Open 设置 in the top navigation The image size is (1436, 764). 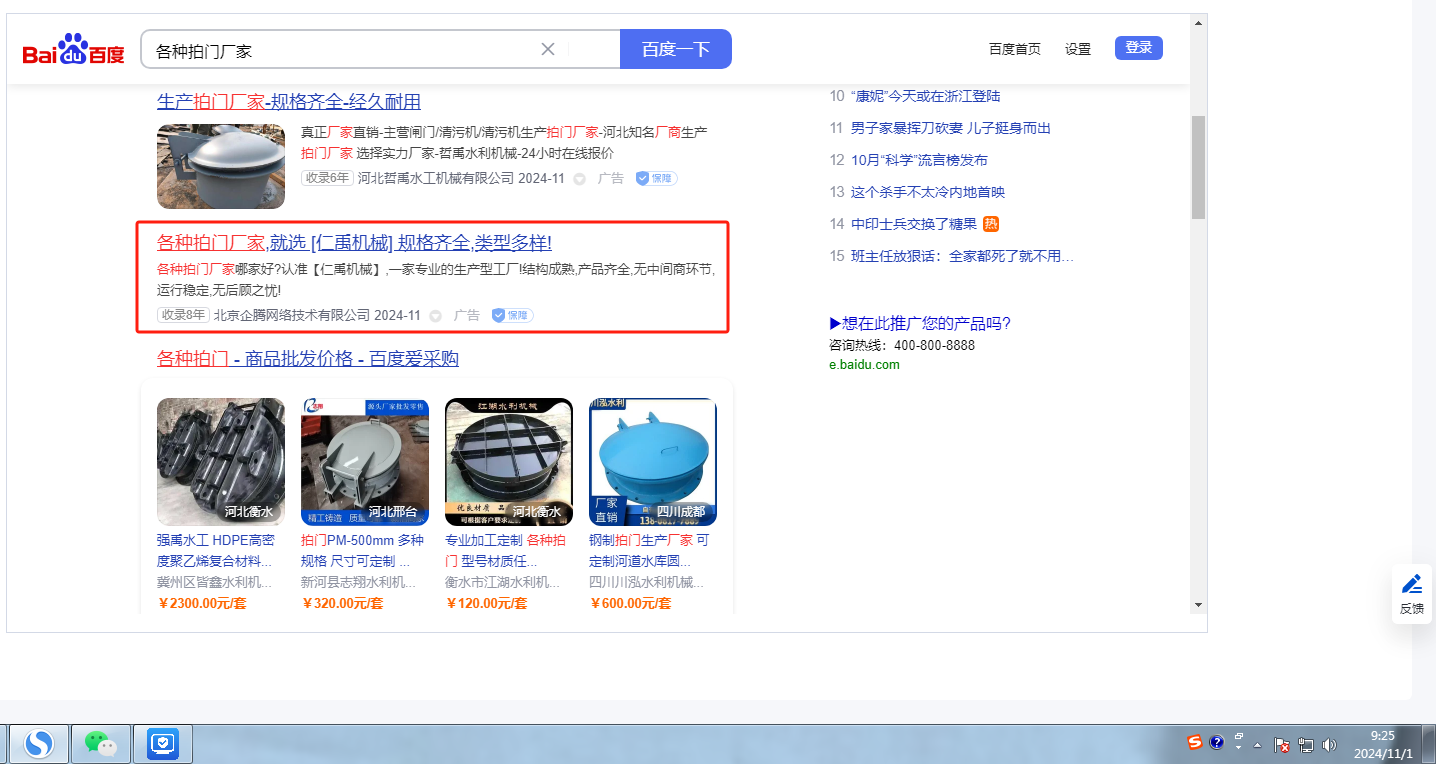click(x=1078, y=49)
